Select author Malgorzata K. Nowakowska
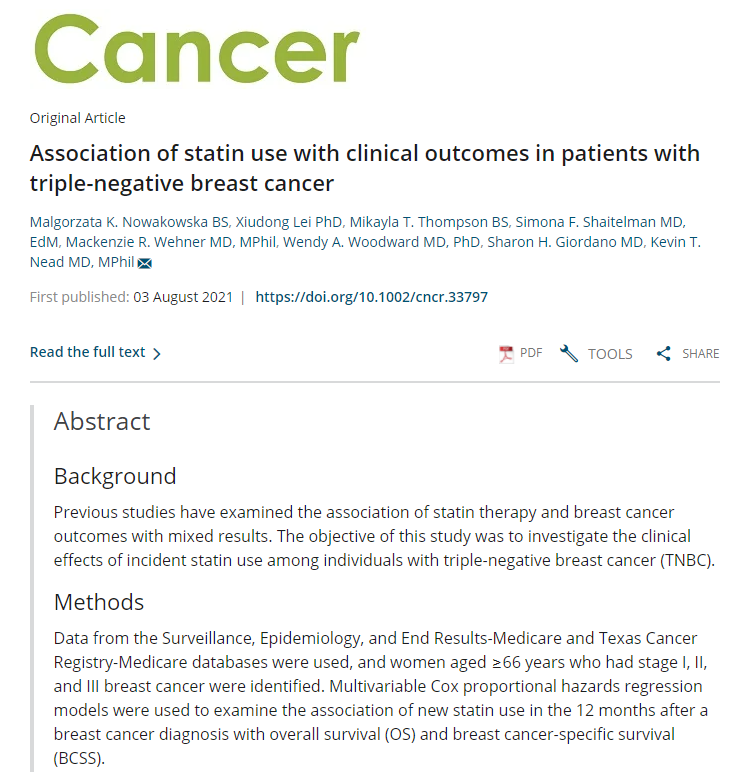The height and width of the screenshot is (772, 743). coord(127,221)
